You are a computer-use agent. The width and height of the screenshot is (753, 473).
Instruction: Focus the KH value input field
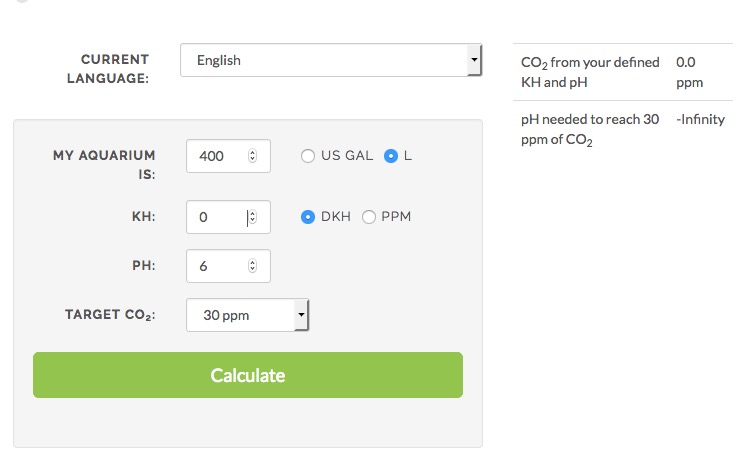216,217
